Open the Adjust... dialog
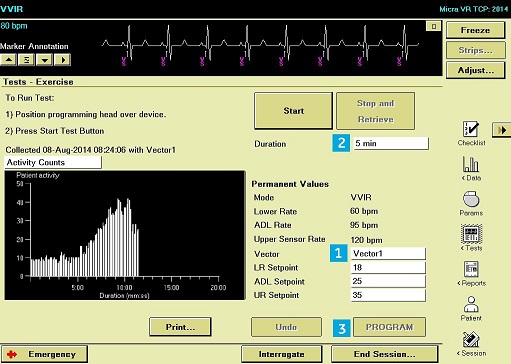511x364 pixels. point(475,70)
